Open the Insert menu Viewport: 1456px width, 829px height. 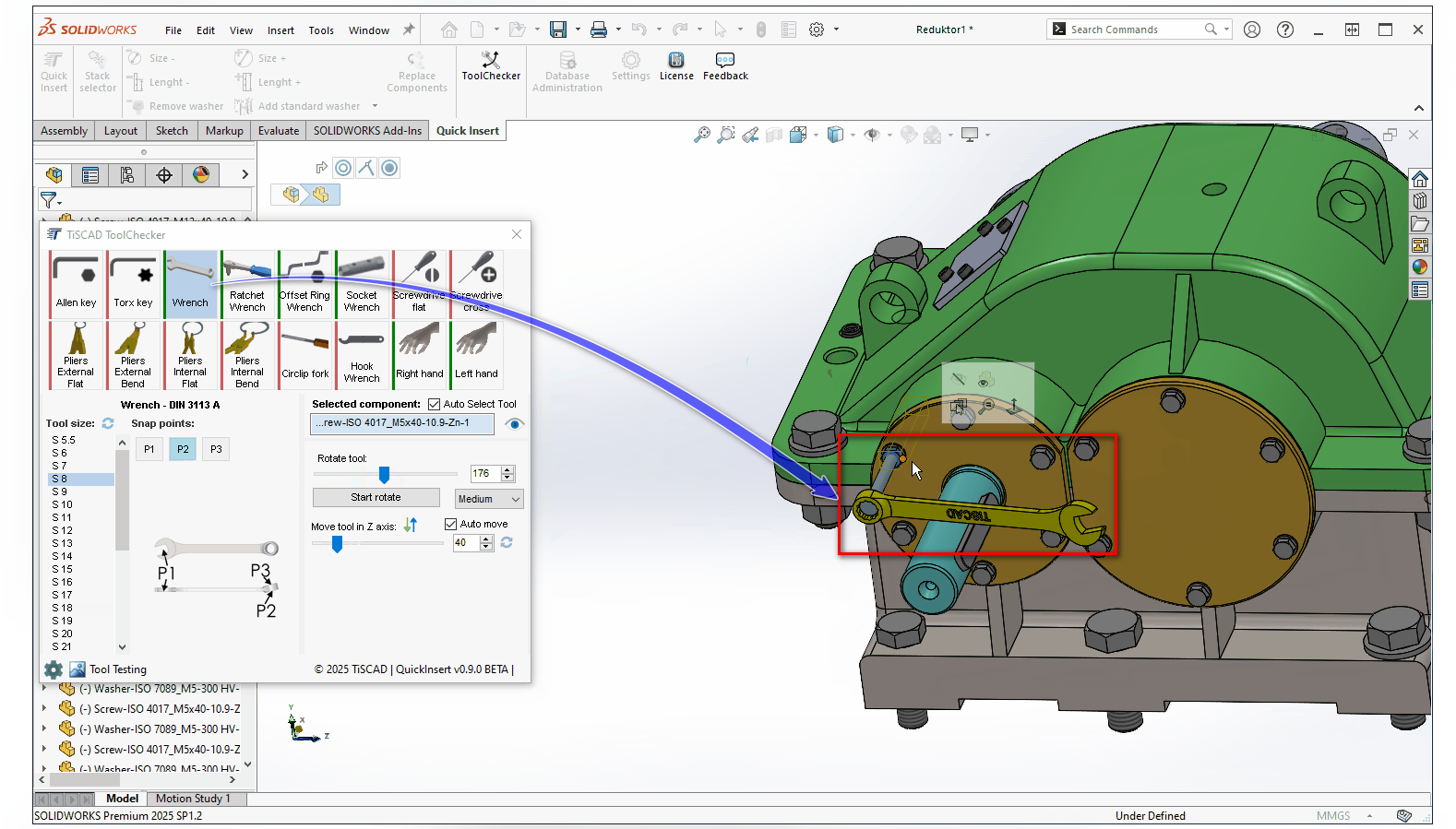point(280,30)
